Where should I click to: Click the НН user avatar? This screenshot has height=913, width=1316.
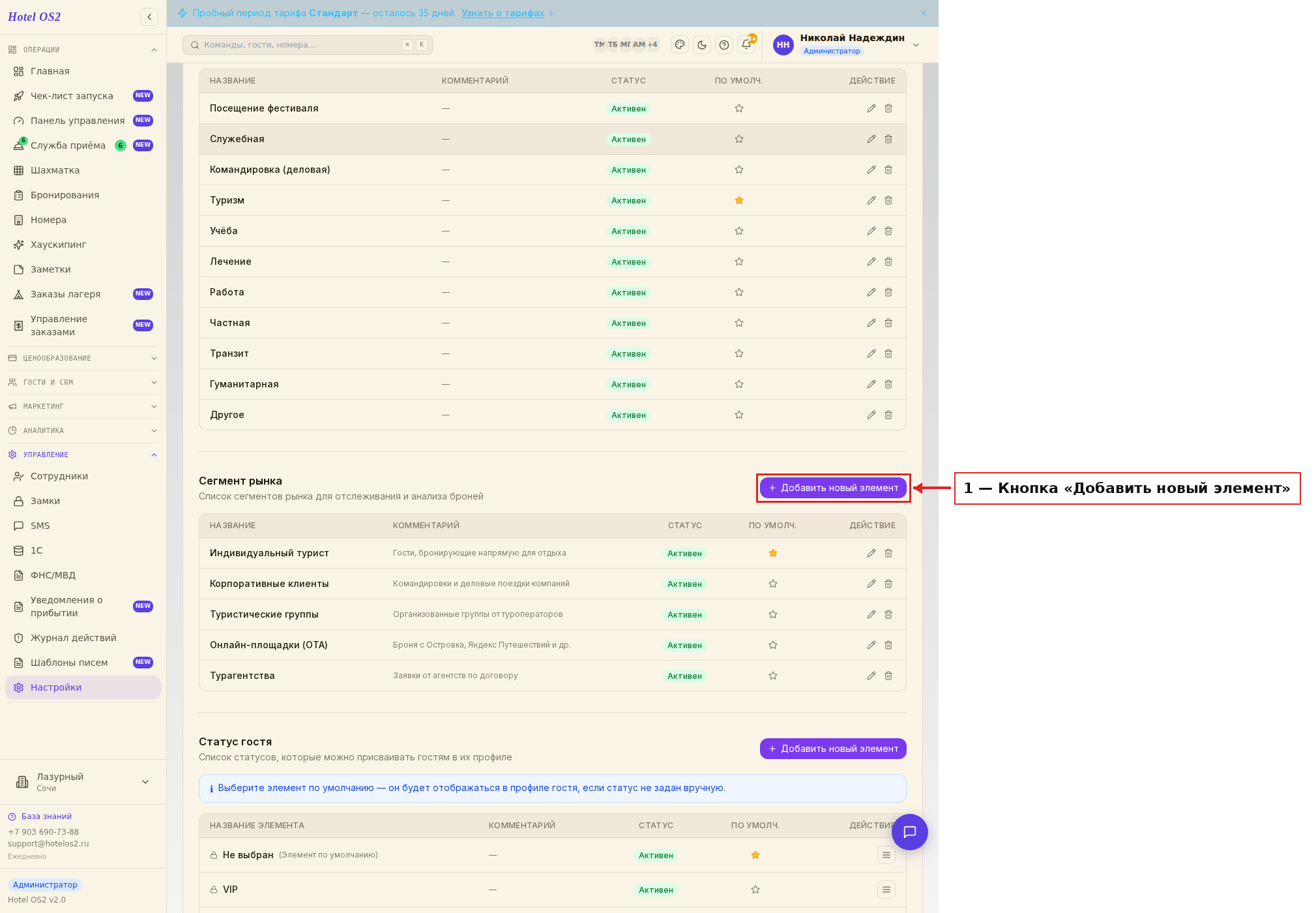(x=783, y=45)
